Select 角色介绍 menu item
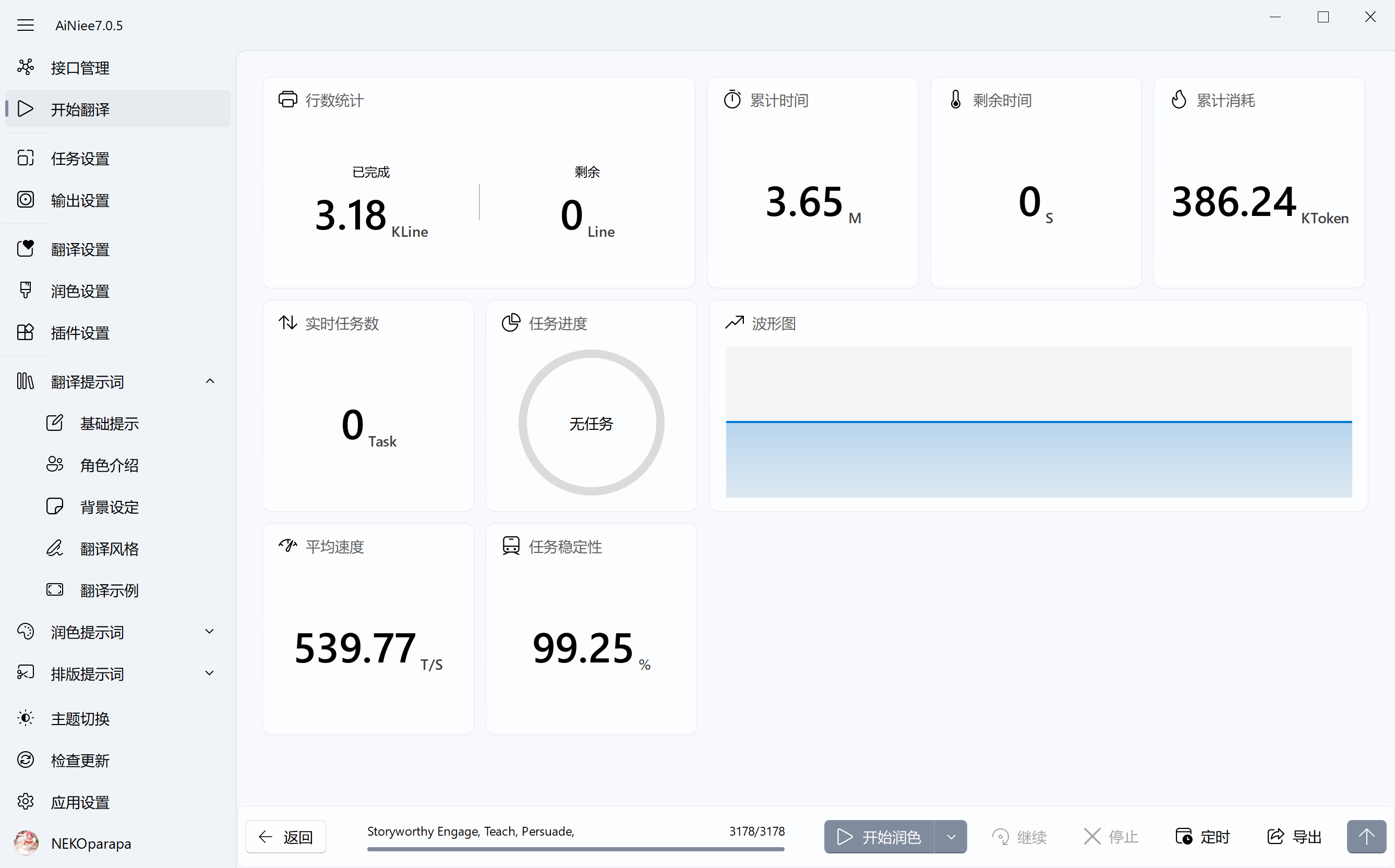The width and height of the screenshot is (1395, 868). point(109,466)
